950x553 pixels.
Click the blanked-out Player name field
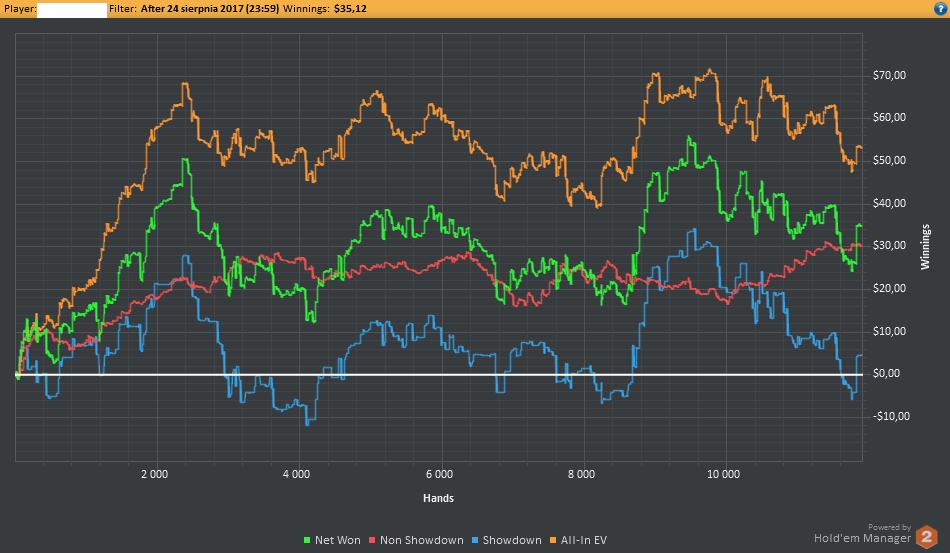[71, 9]
